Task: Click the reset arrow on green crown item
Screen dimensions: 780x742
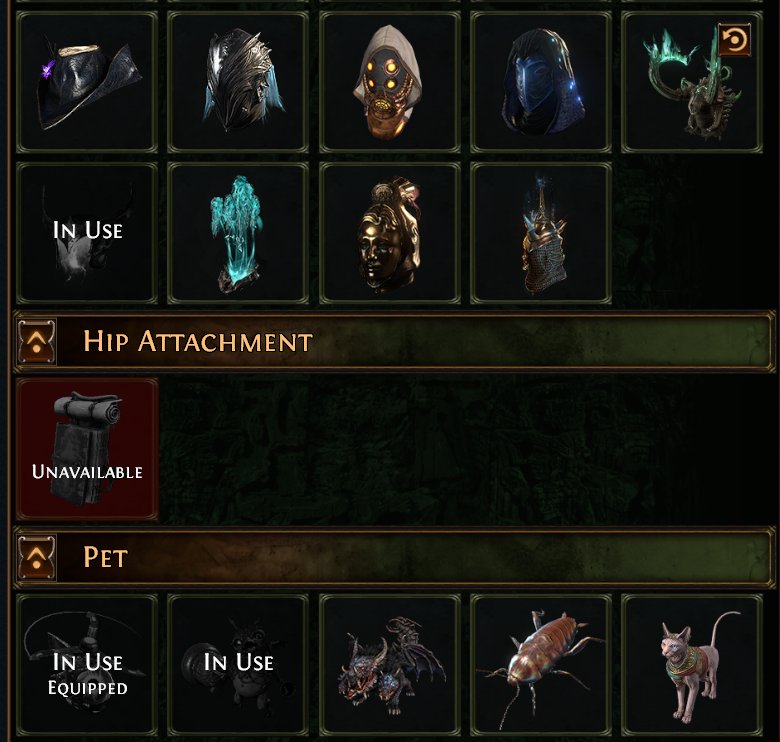Action: click(x=734, y=39)
